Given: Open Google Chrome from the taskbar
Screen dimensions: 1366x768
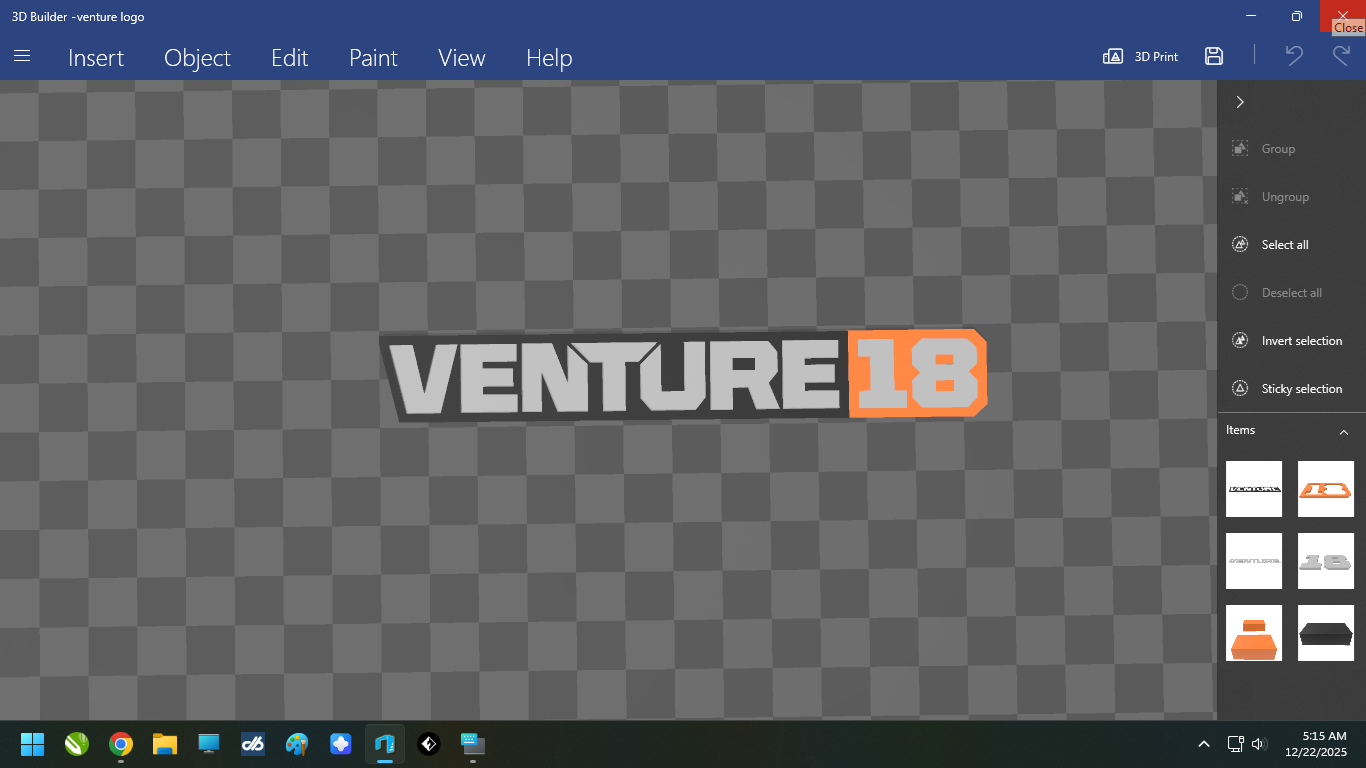Looking at the screenshot, I should [x=121, y=744].
